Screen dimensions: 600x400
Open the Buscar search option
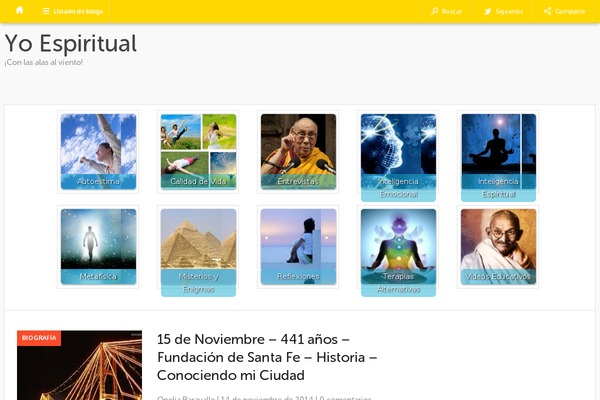[447, 11]
